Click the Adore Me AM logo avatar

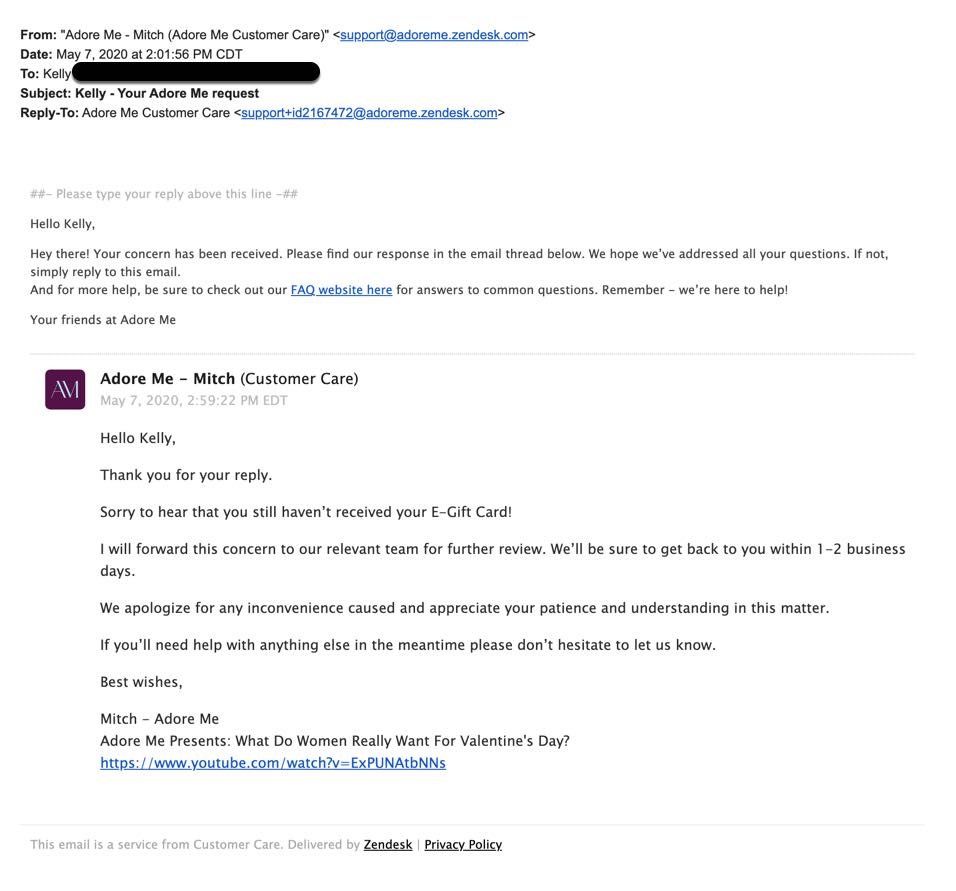(x=65, y=389)
